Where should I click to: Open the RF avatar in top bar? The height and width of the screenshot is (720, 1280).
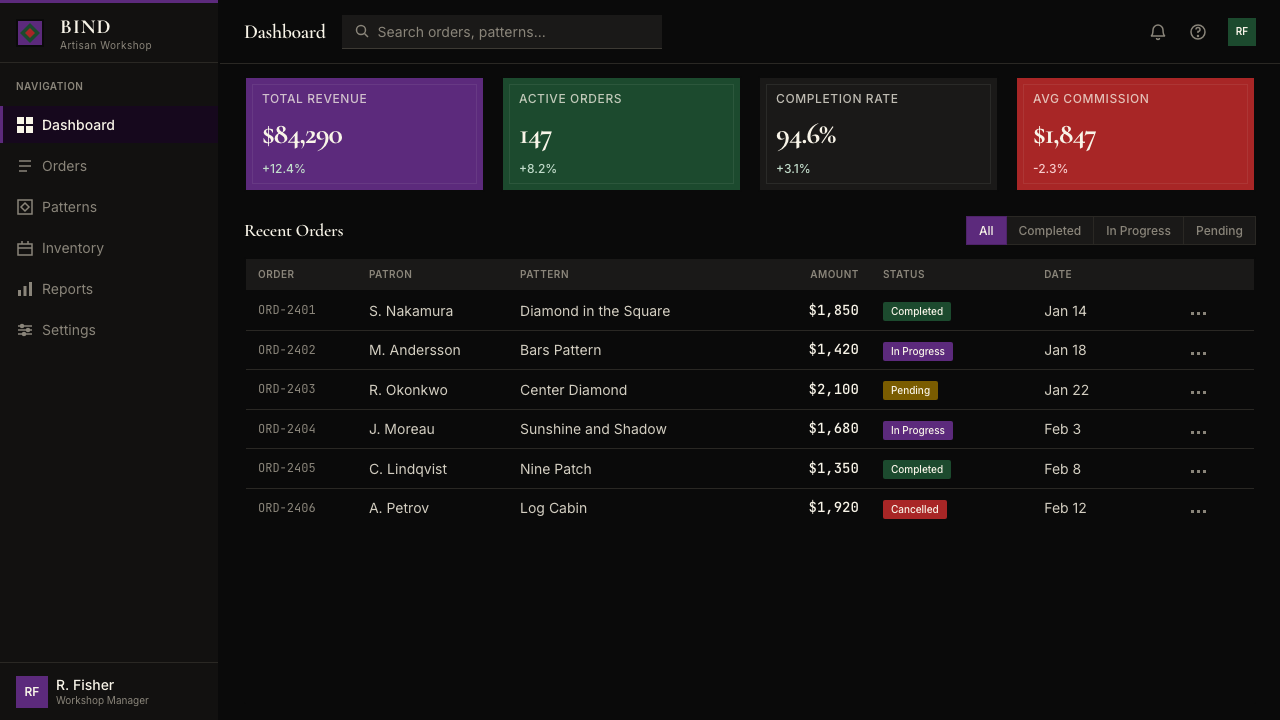[x=1242, y=32]
